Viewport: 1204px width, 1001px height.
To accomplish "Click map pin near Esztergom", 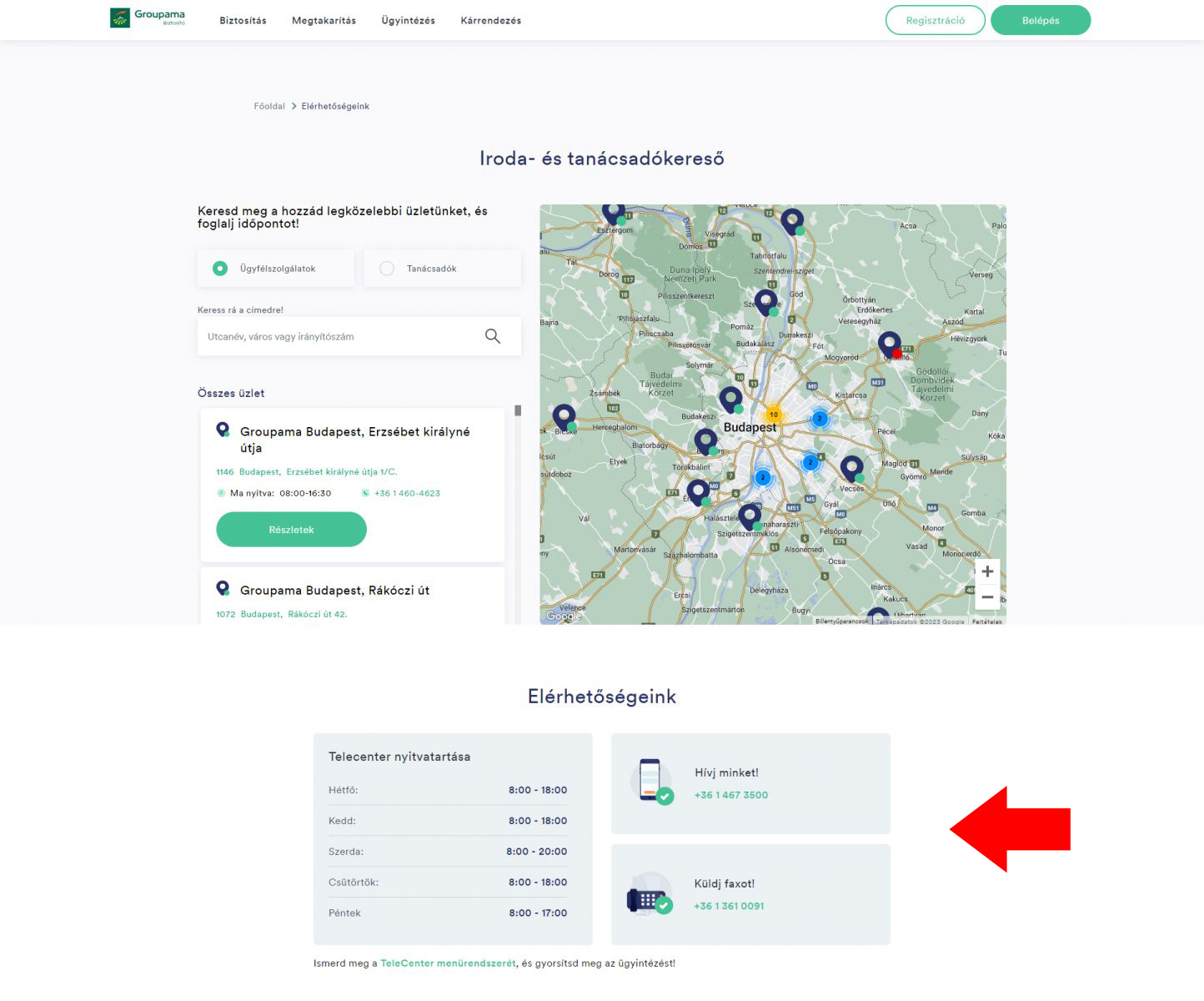I will click(x=615, y=213).
